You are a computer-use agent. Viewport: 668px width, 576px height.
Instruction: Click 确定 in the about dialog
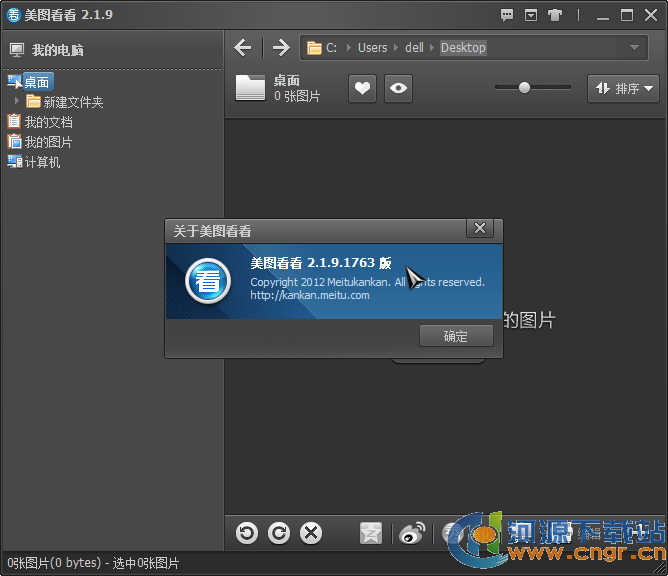456,336
